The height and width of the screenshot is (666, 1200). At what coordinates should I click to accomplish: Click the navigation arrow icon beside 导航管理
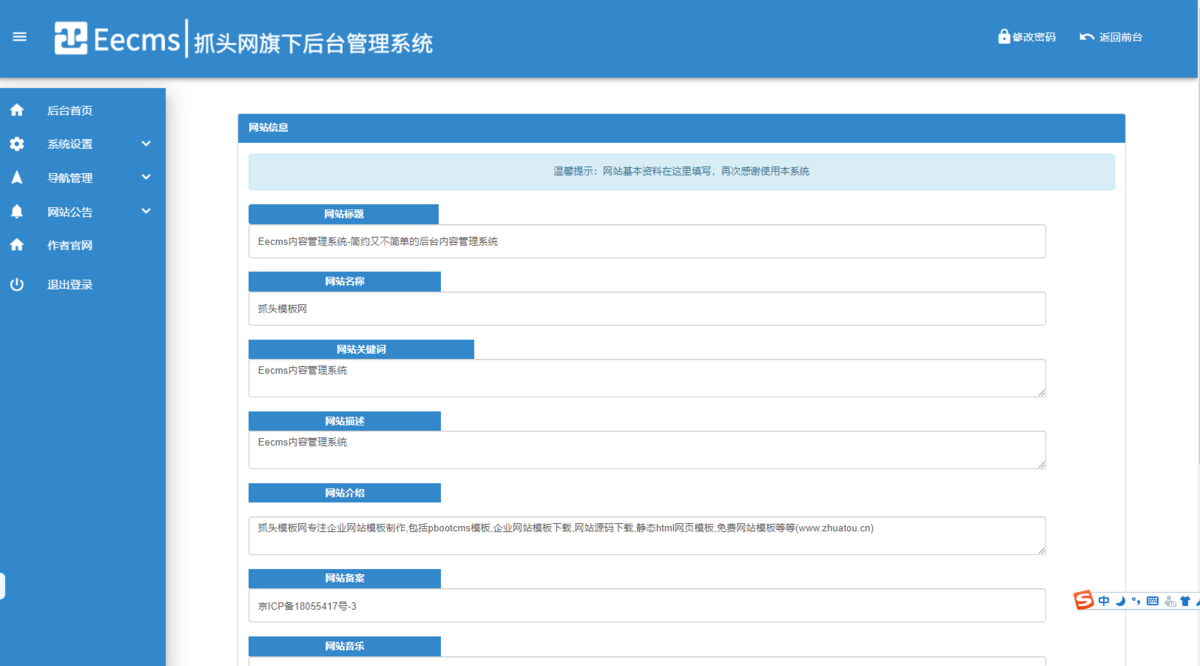point(16,178)
